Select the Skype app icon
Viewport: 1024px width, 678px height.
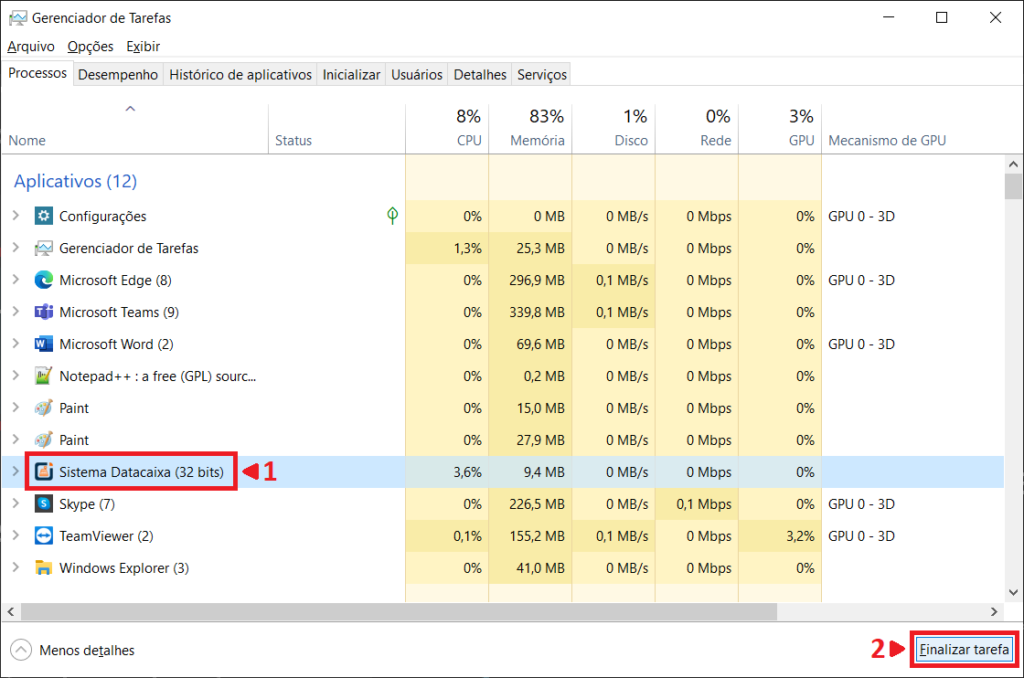pos(43,504)
